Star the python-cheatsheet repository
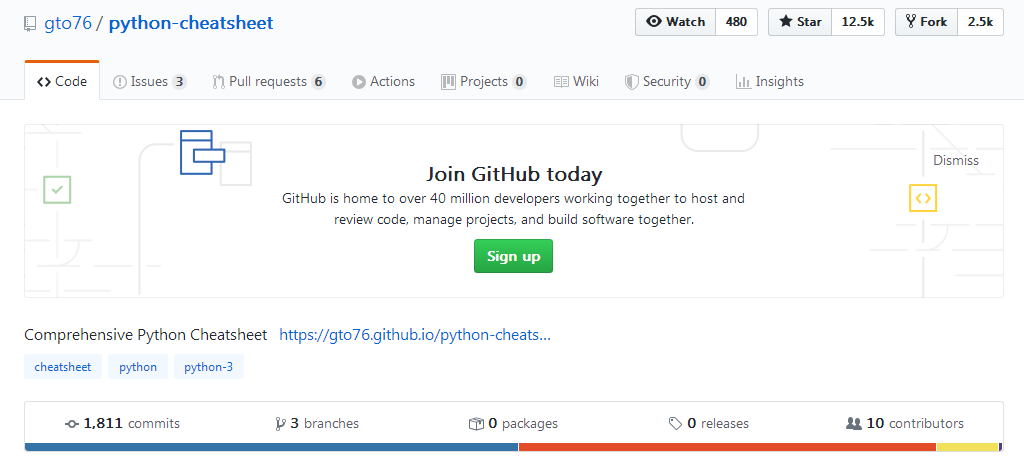The height and width of the screenshot is (460, 1024). pyautogui.click(x=800, y=22)
